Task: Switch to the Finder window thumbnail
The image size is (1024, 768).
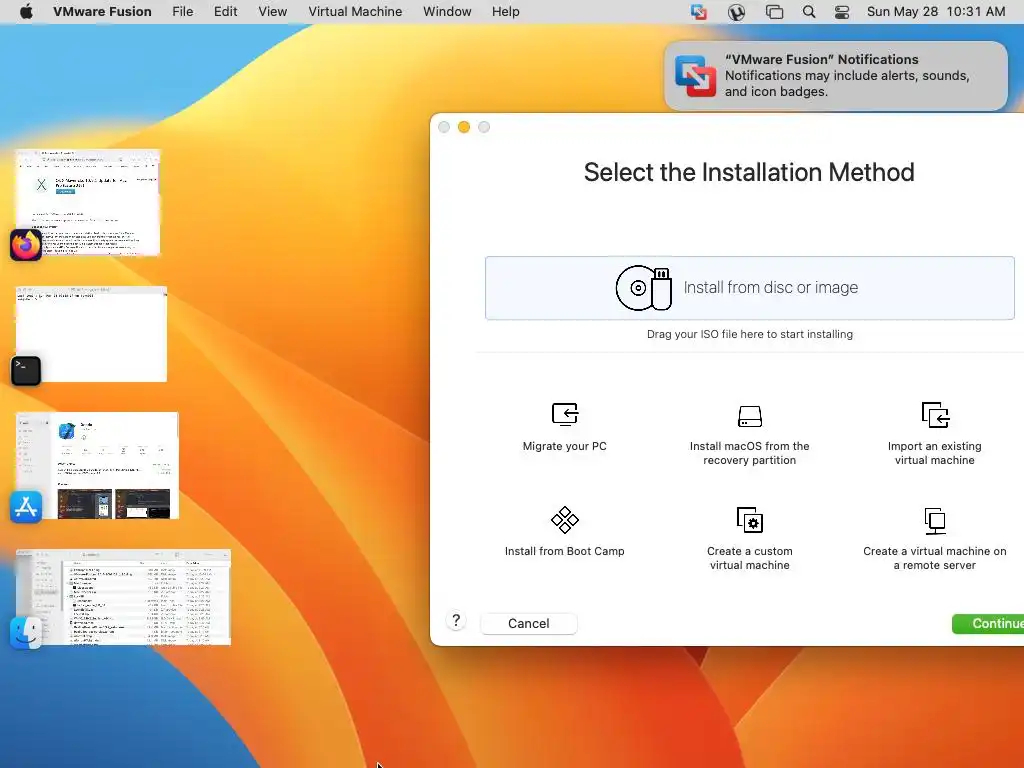Action: (123, 597)
